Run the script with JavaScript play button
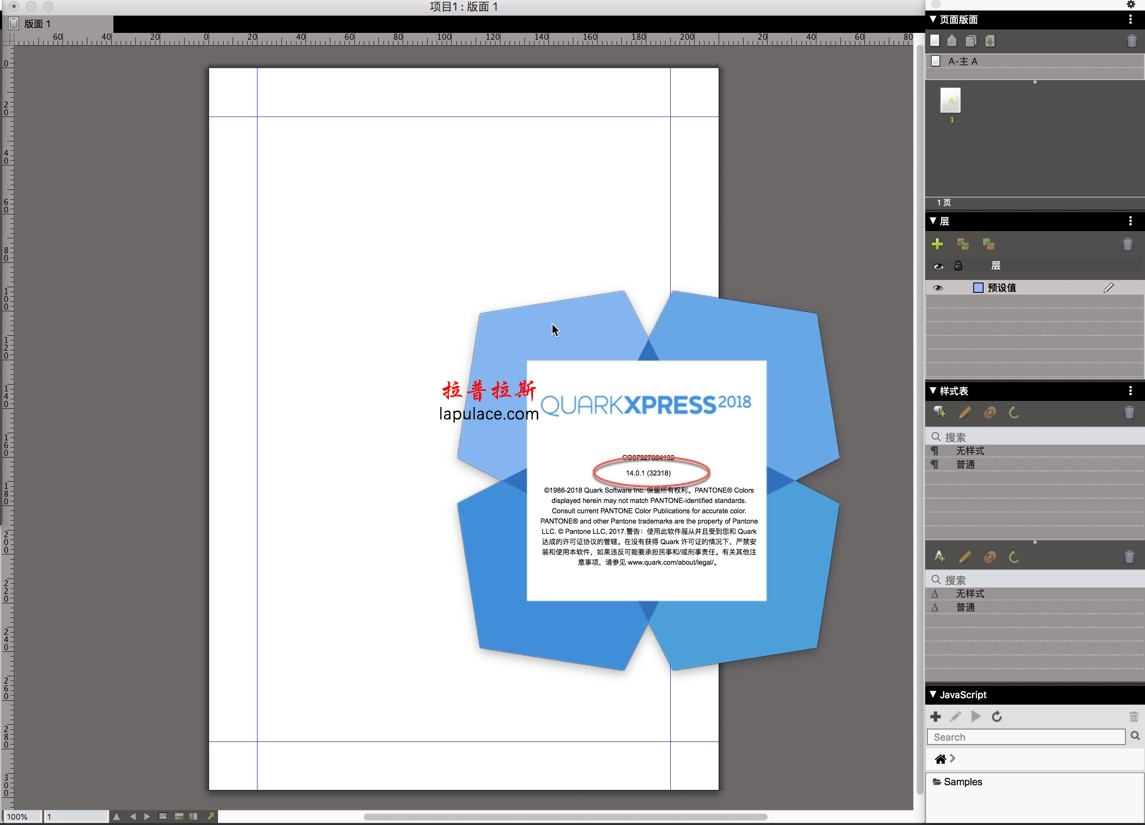 (x=976, y=717)
